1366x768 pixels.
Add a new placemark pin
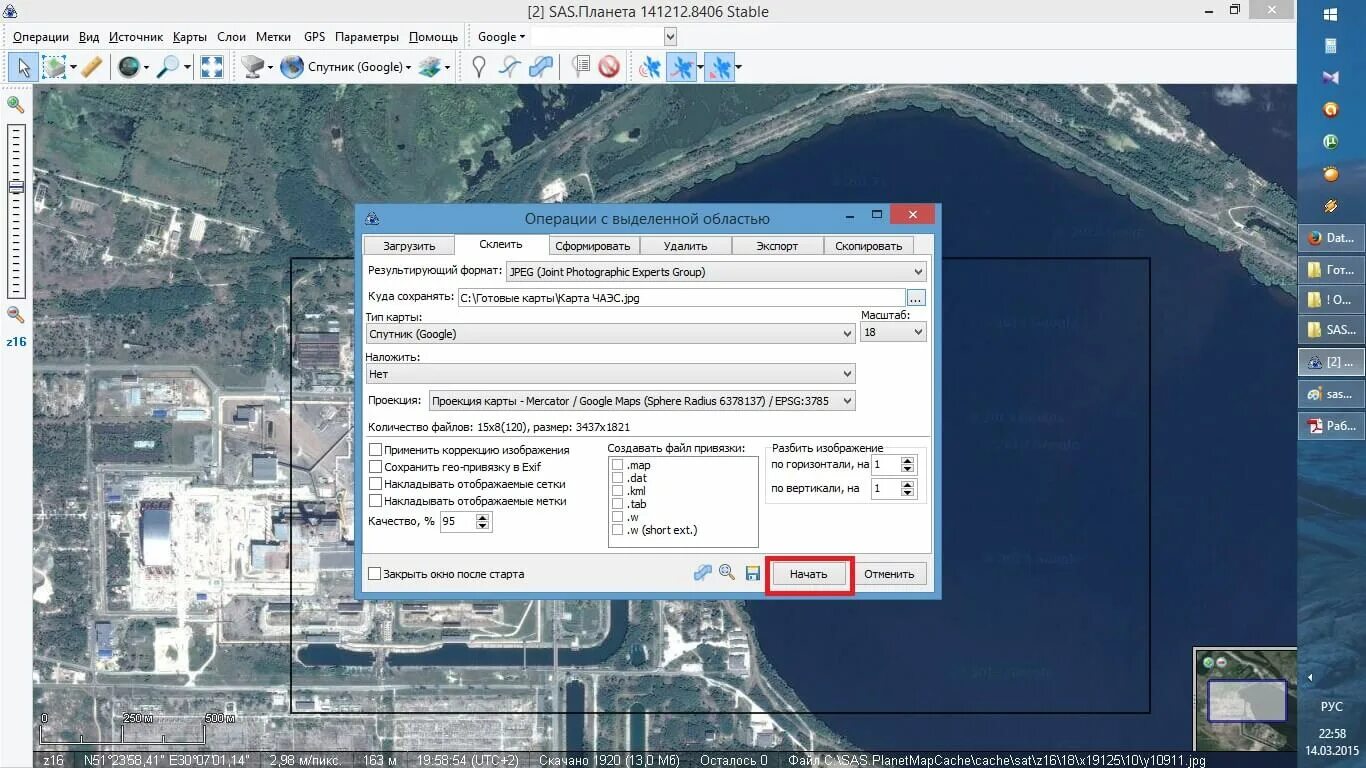[479, 67]
